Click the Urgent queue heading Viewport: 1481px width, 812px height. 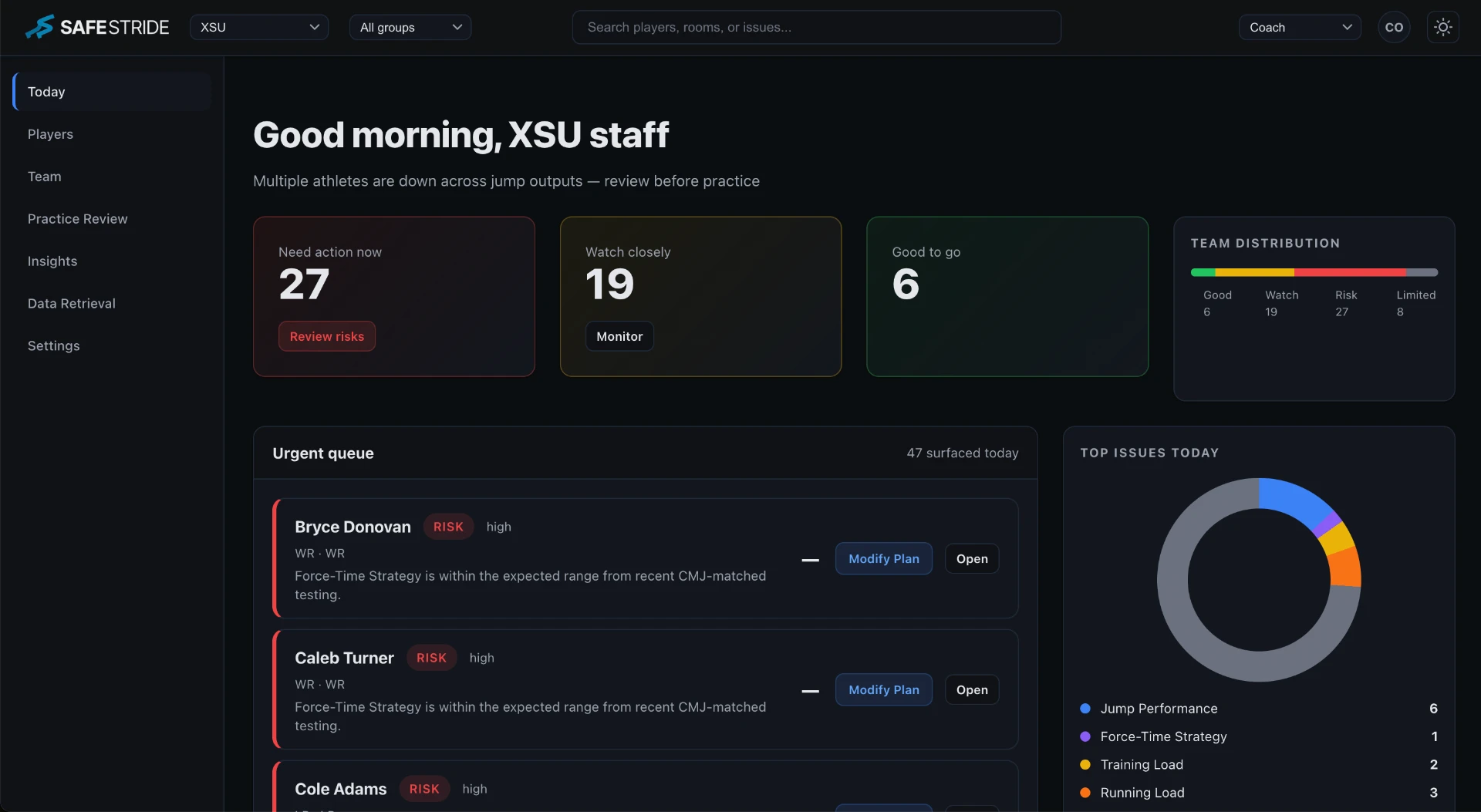[x=322, y=453]
